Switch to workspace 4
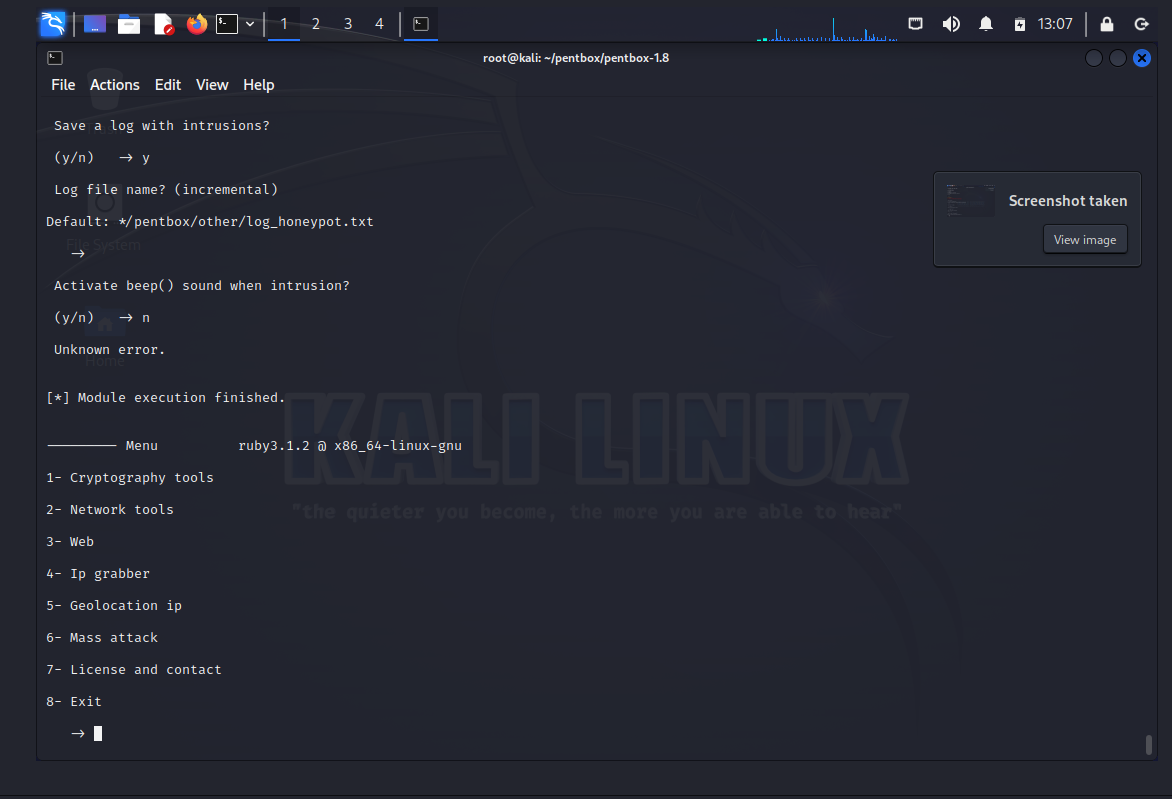Viewport: 1172px width, 799px height. click(379, 23)
